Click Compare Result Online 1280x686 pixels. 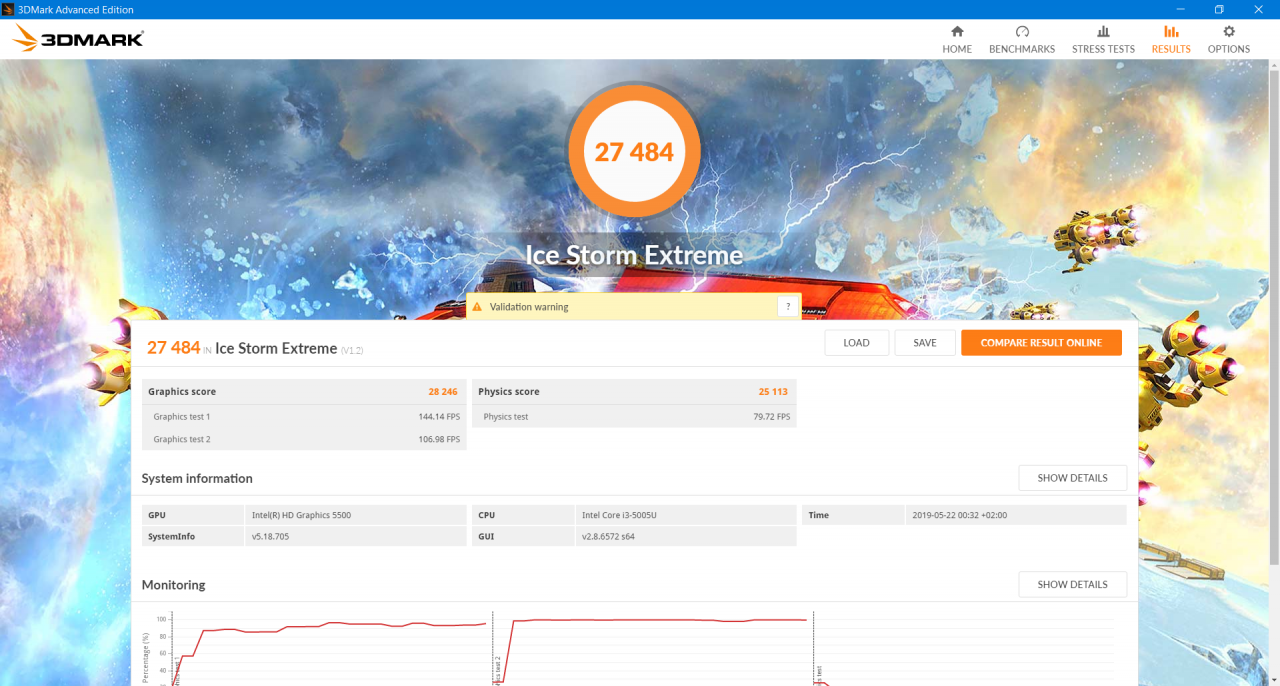[1041, 343]
